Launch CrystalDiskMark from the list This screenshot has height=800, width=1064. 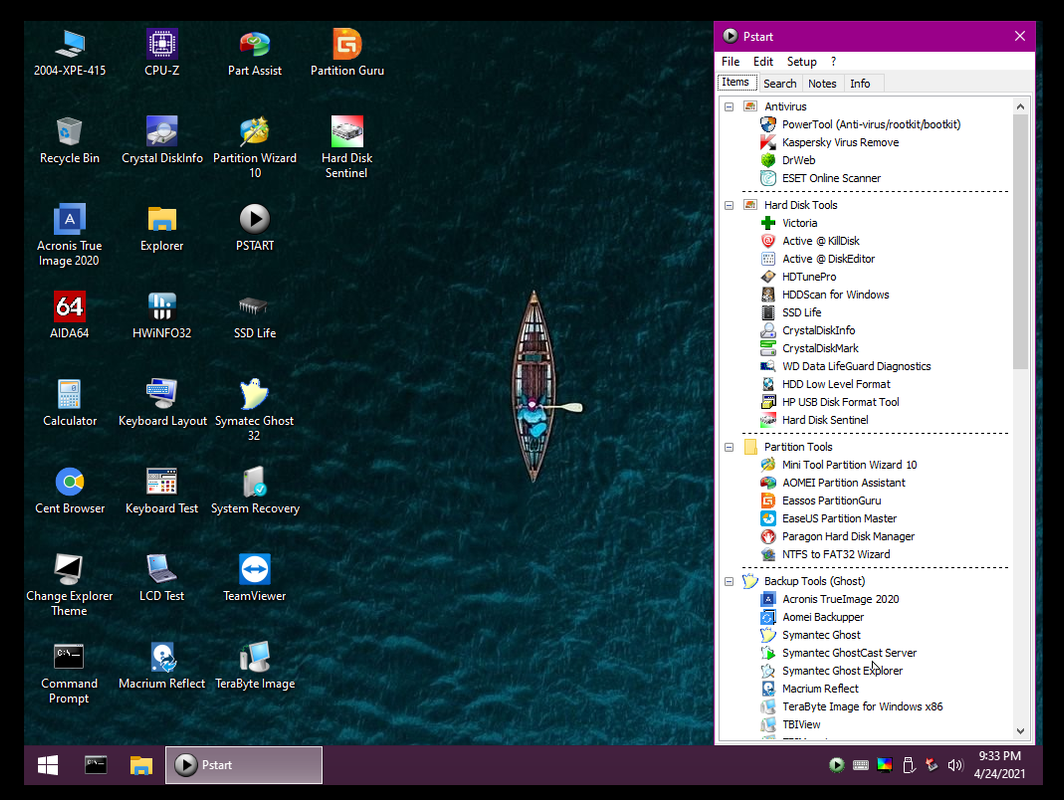[809, 348]
